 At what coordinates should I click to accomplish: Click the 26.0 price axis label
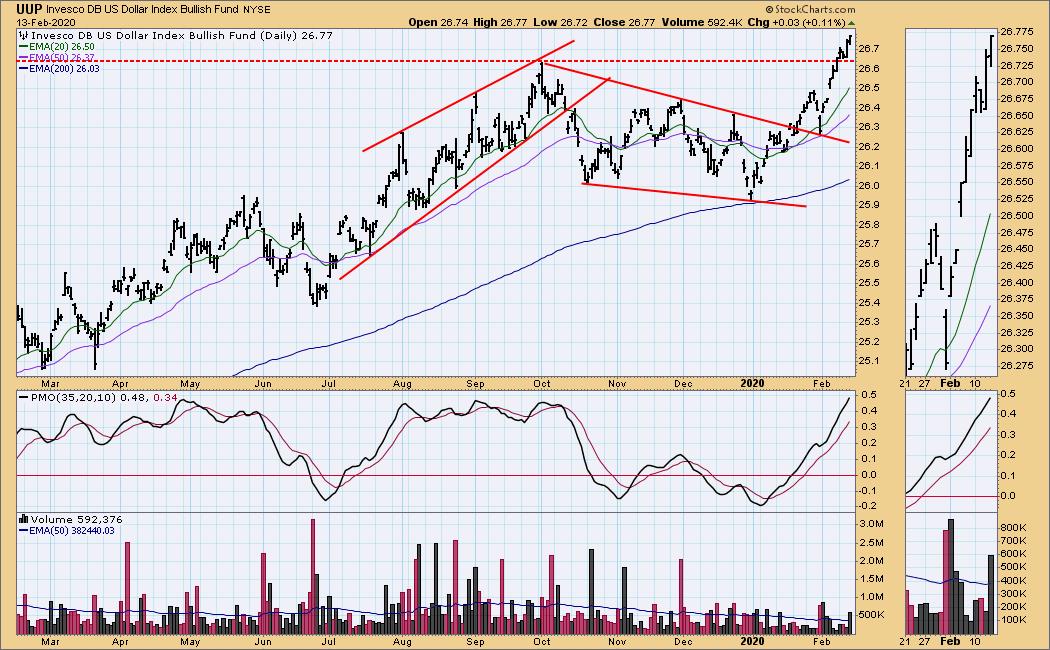869,185
